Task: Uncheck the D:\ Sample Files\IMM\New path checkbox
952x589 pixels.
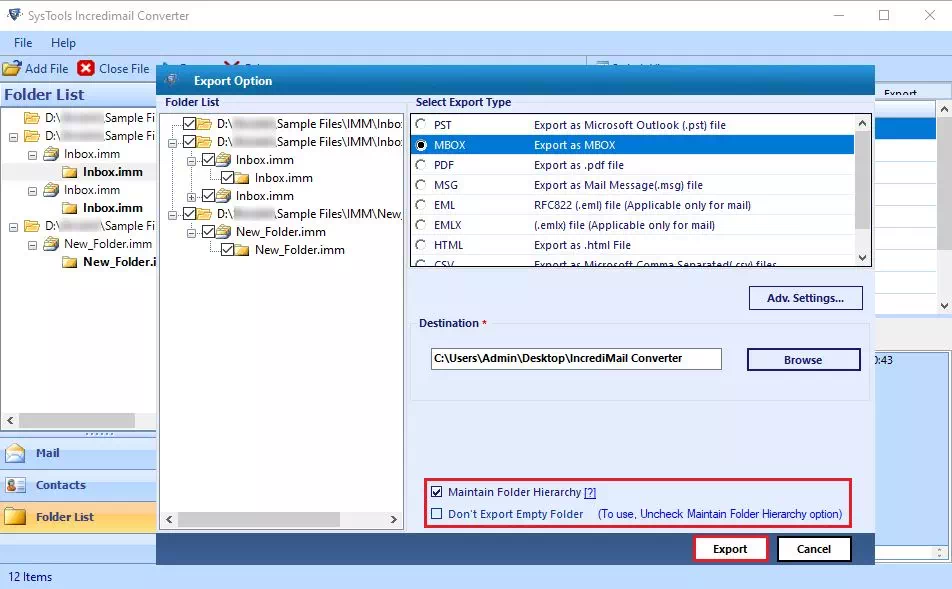Action: [x=189, y=214]
